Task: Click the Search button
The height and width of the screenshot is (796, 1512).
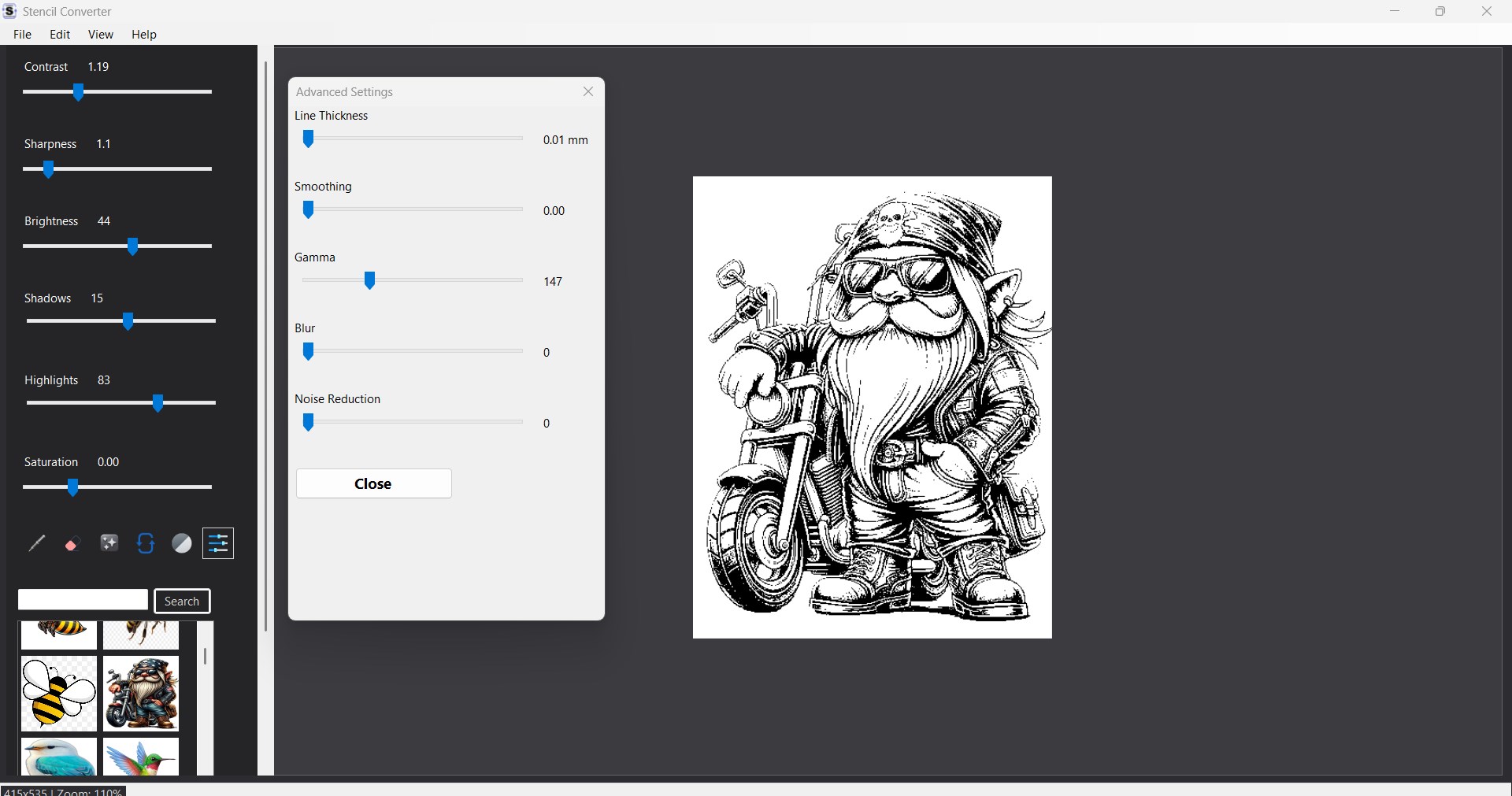Action: pos(182,601)
